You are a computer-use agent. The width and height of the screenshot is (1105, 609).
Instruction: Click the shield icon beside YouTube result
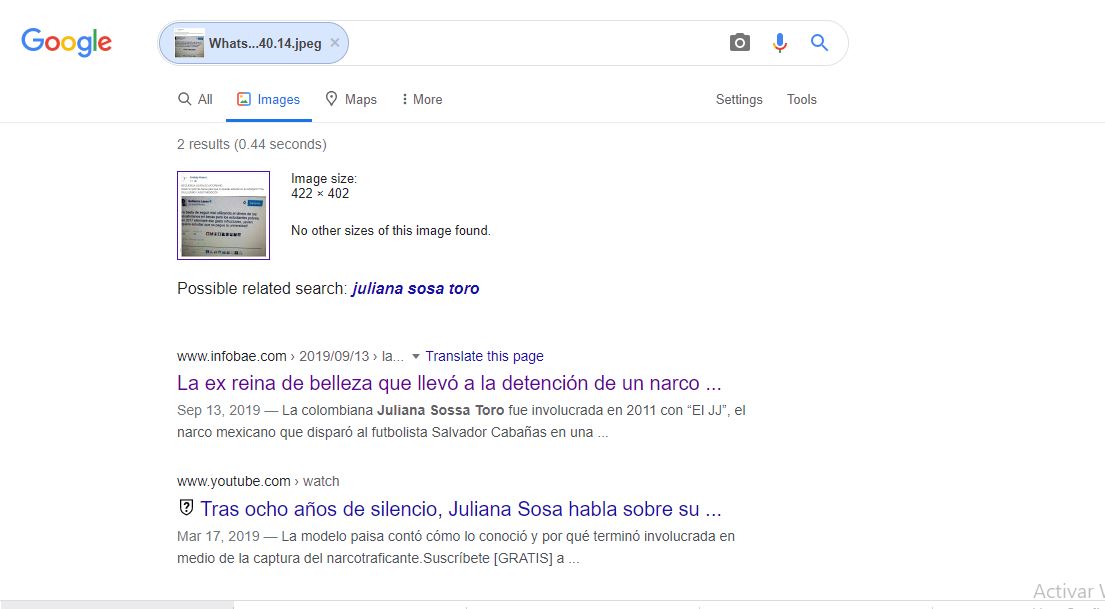(185, 508)
